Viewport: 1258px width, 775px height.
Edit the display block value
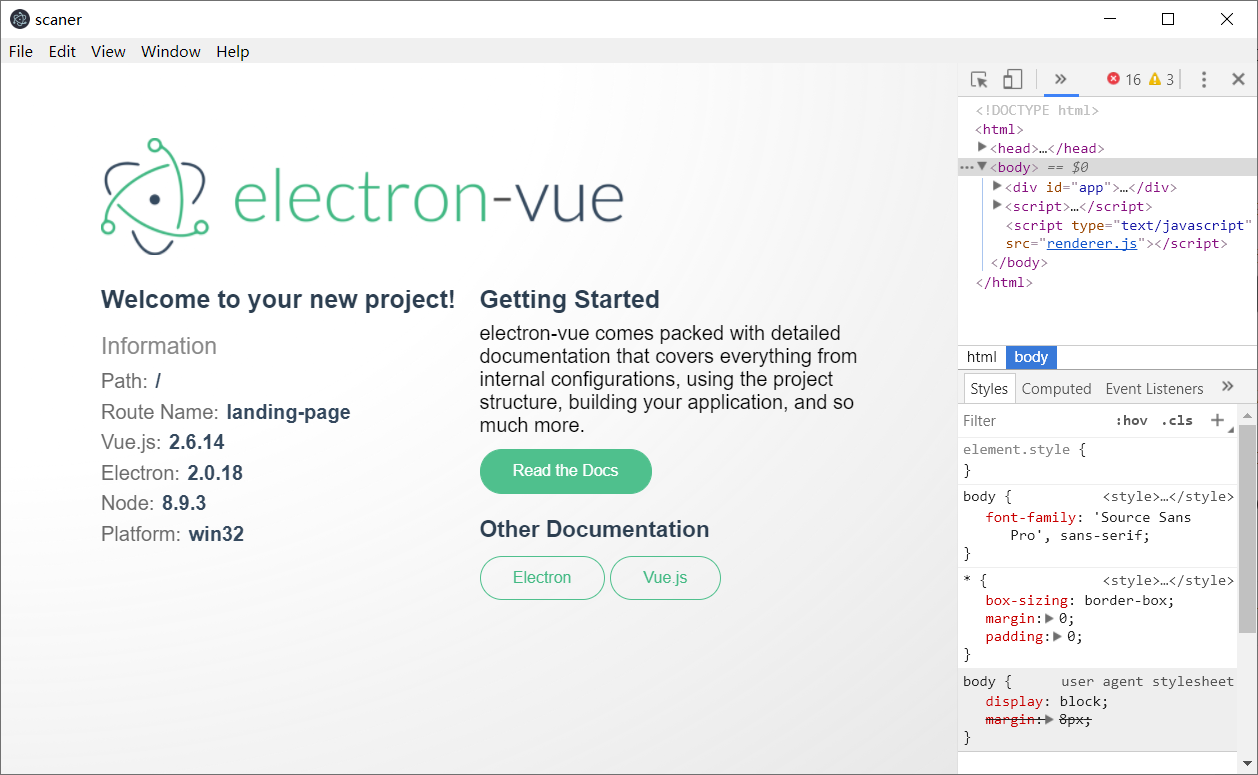[x=1080, y=702]
